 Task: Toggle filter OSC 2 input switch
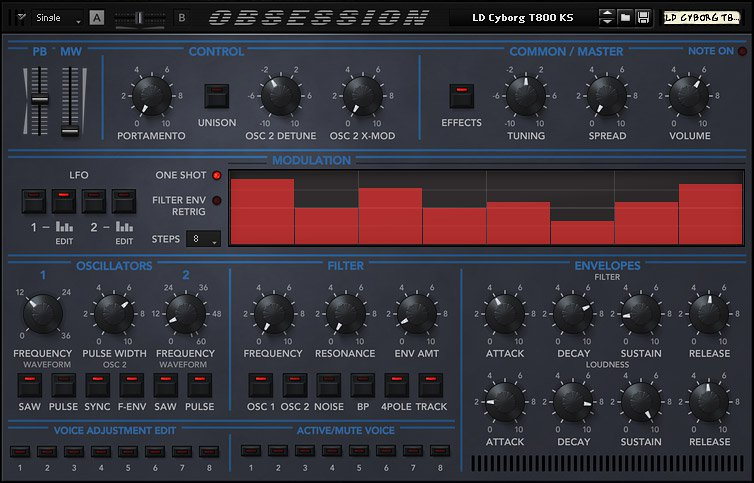295,386
